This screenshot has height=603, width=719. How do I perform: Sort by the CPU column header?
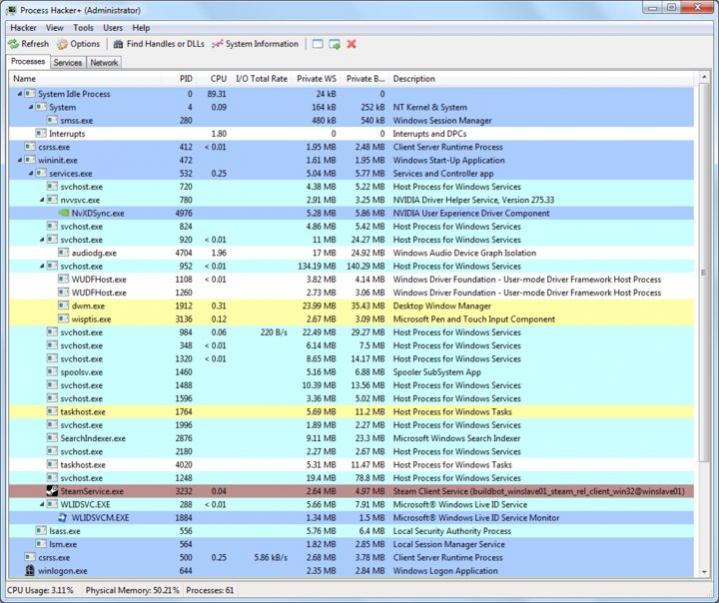tap(218, 78)
